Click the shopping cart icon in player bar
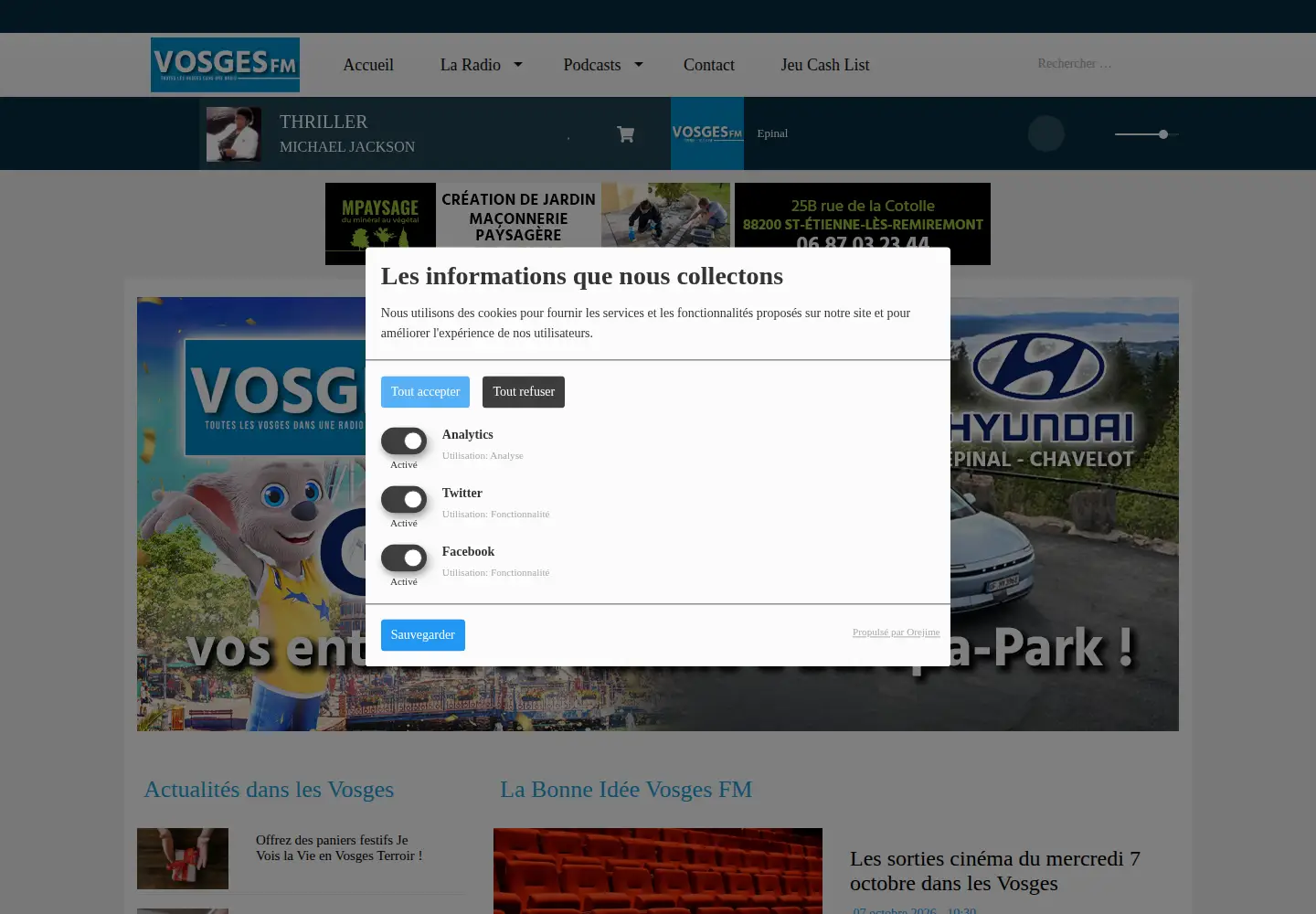1316x914 pixels. 626,134
